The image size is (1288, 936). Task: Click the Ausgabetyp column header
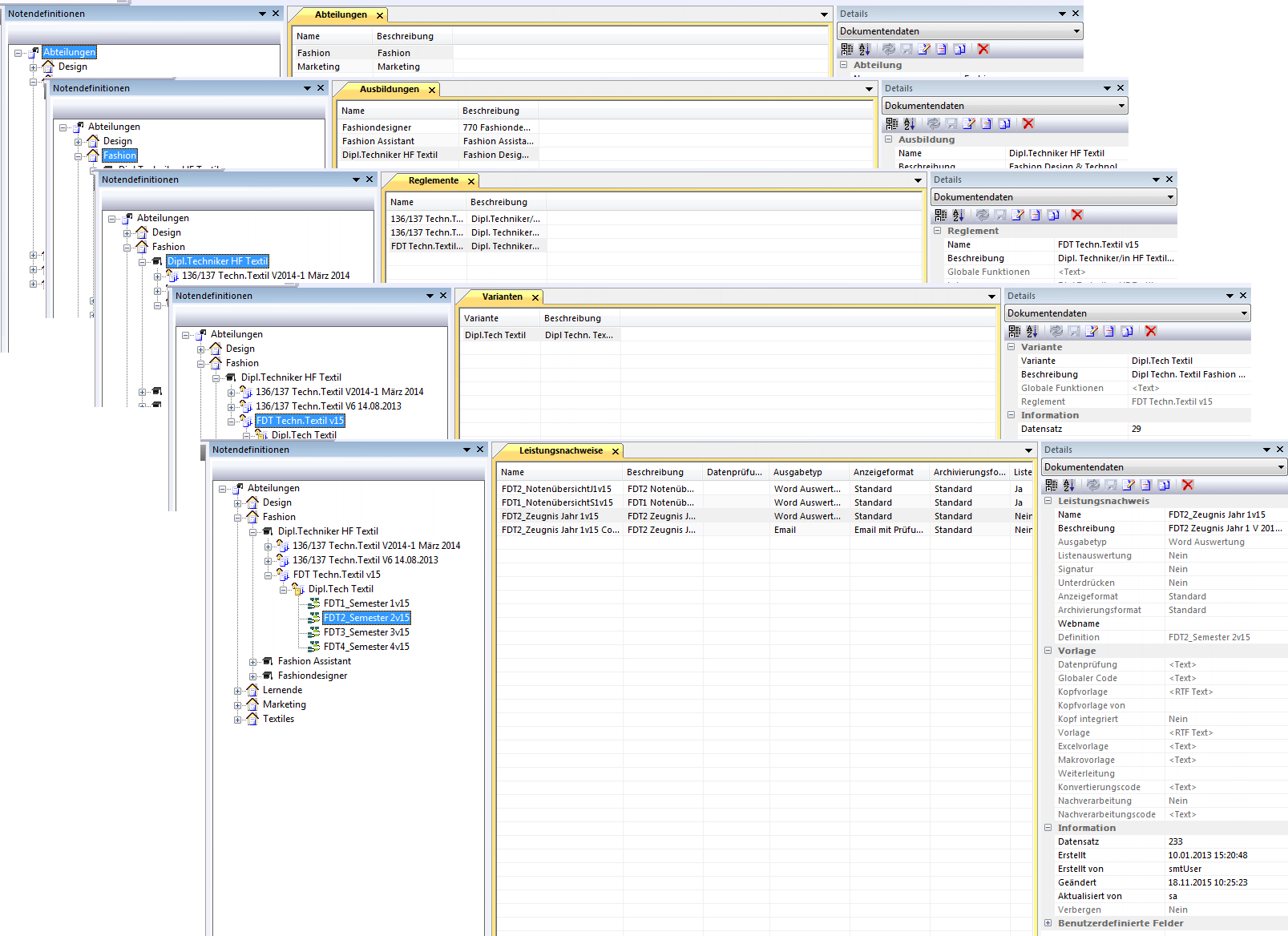coord(797,472)
